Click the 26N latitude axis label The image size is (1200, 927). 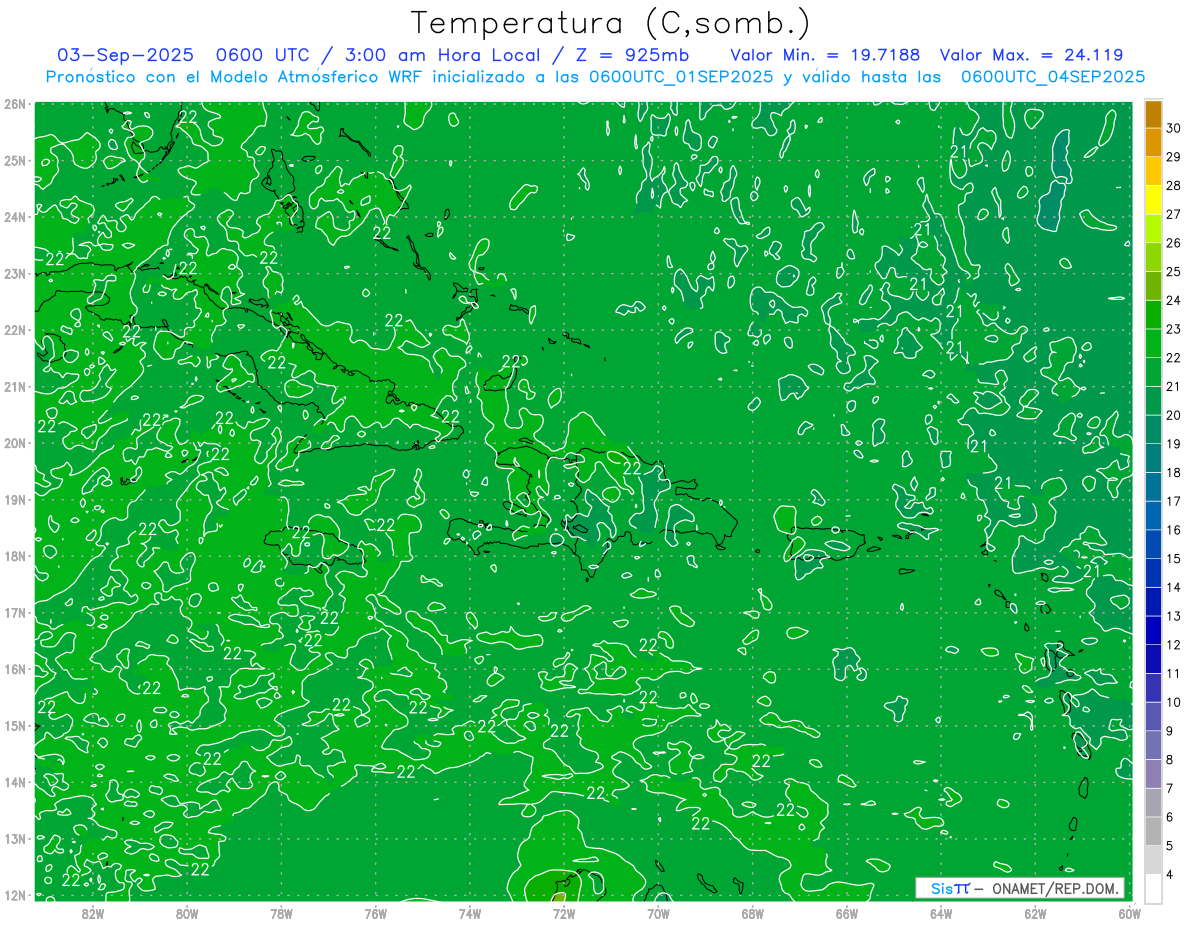coord(14,104)
